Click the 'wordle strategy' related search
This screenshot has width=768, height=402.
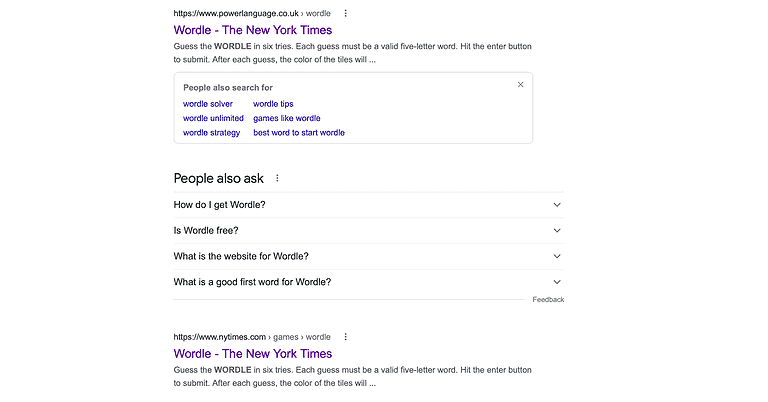coord(211,133)
